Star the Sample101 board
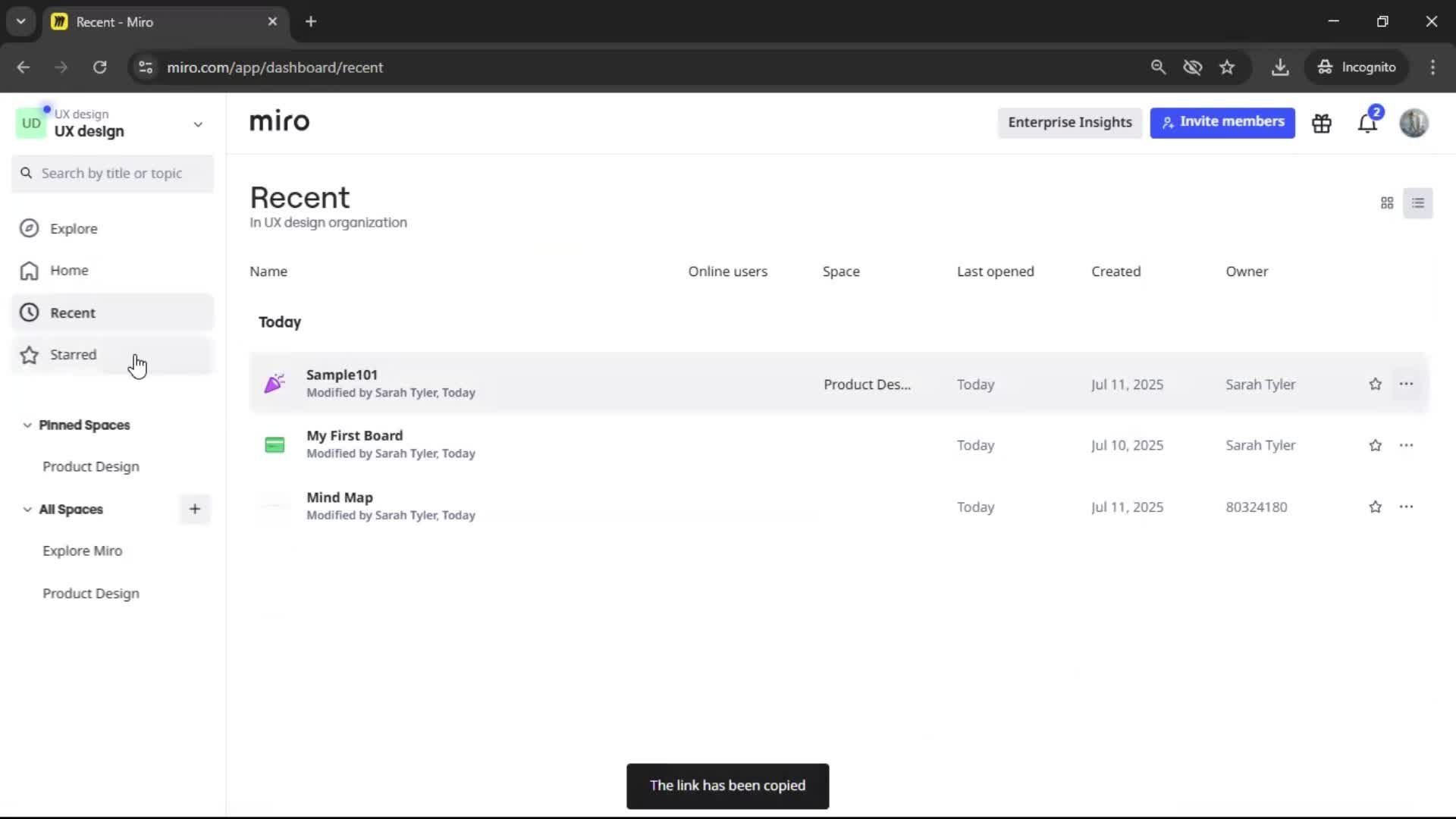1456x819 pixels. coord(1375,384)
